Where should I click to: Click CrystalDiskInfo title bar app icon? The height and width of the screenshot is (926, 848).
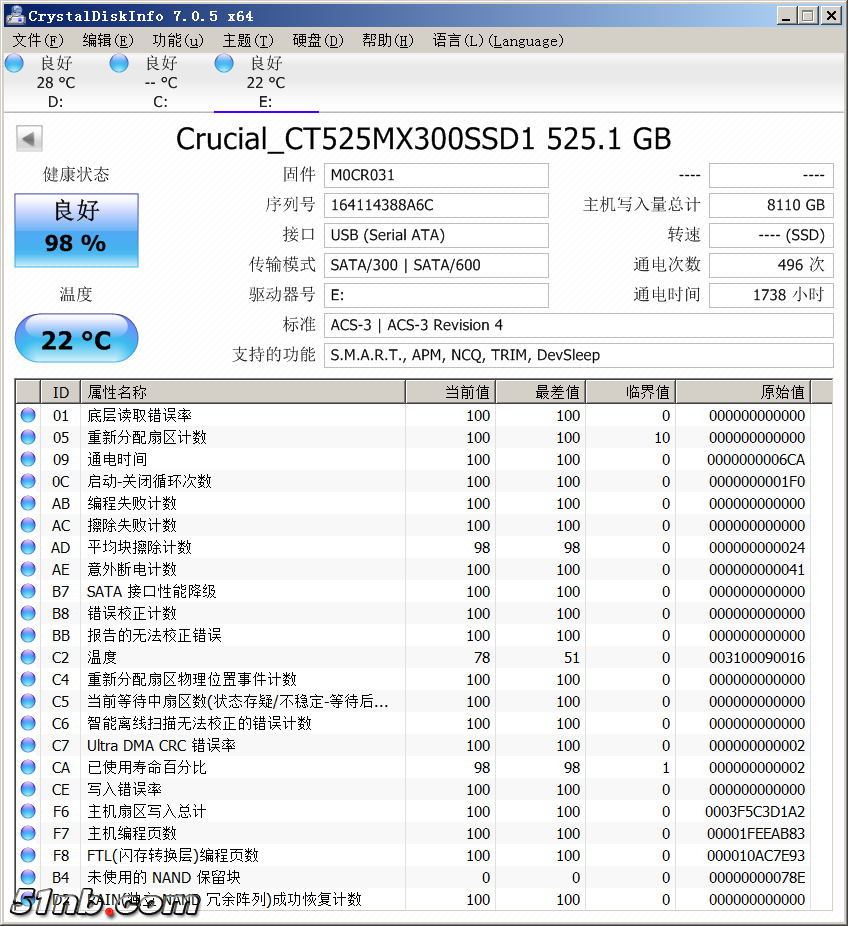point(14,15)
